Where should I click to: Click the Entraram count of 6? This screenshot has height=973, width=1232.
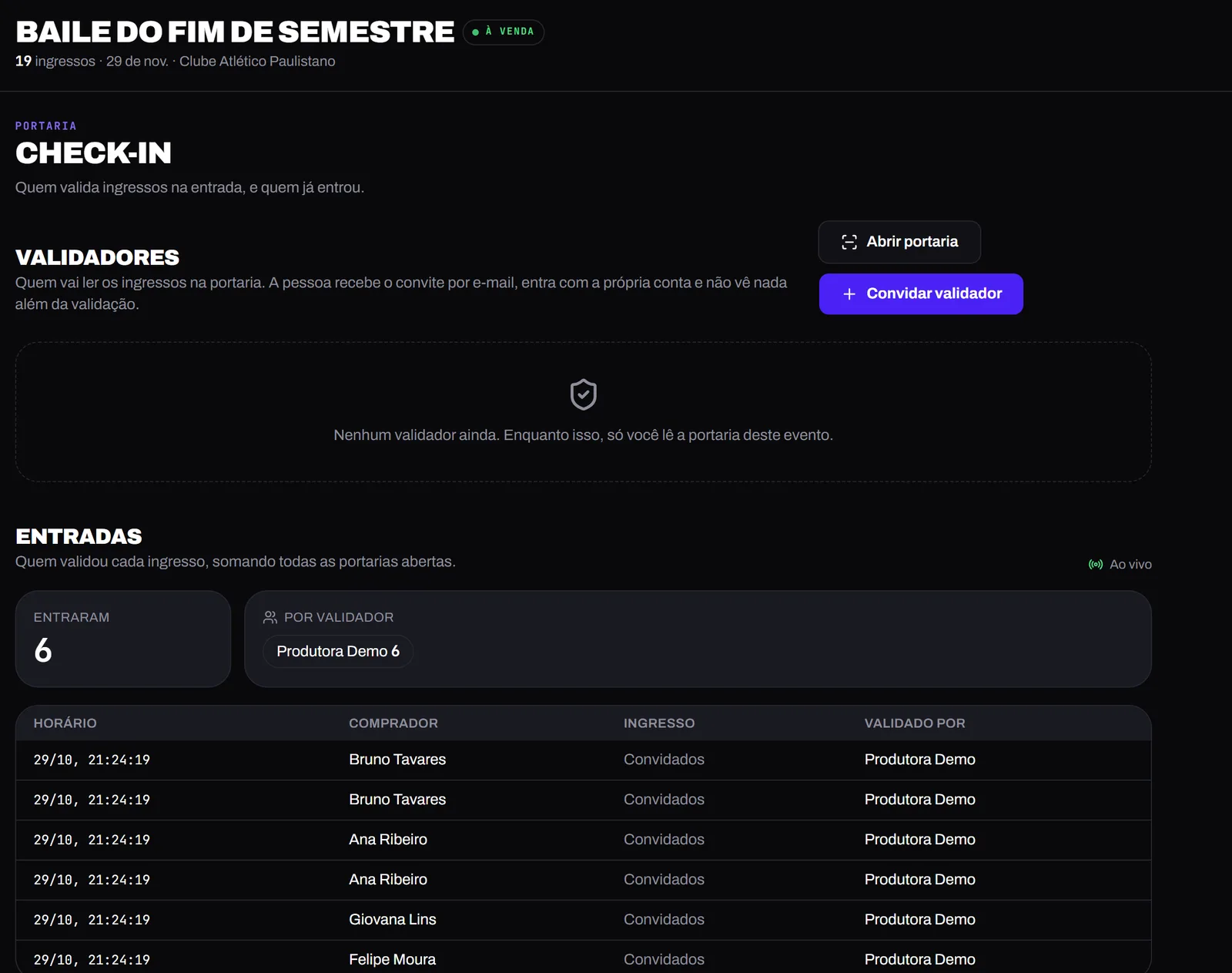[43, 650]
